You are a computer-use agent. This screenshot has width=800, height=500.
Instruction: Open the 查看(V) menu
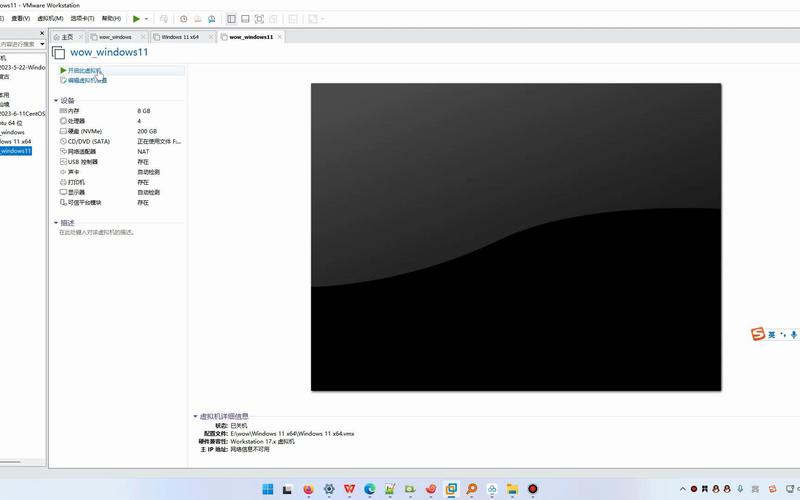point(21,18)
